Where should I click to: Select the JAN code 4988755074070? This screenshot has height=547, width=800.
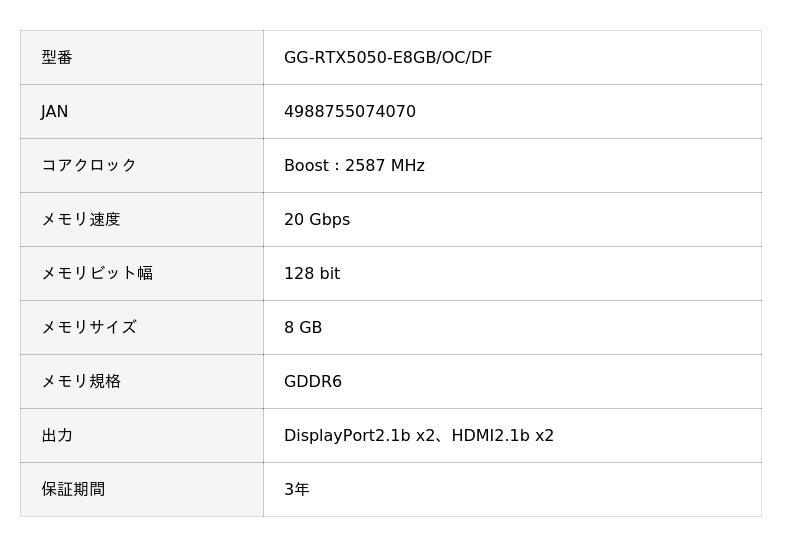click(350, 112)
